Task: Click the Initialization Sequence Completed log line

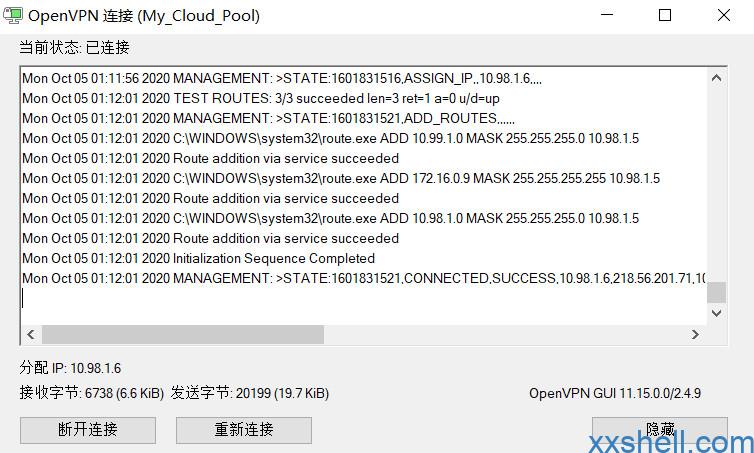Action: pos(199,258)
